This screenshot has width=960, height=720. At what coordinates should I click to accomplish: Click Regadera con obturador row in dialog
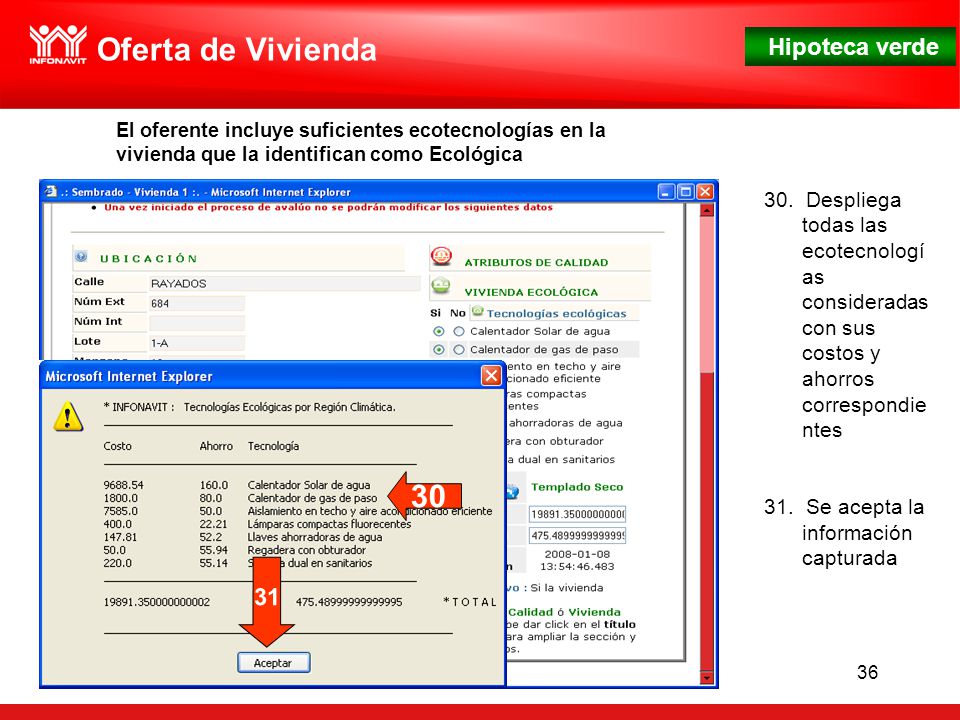306,550
